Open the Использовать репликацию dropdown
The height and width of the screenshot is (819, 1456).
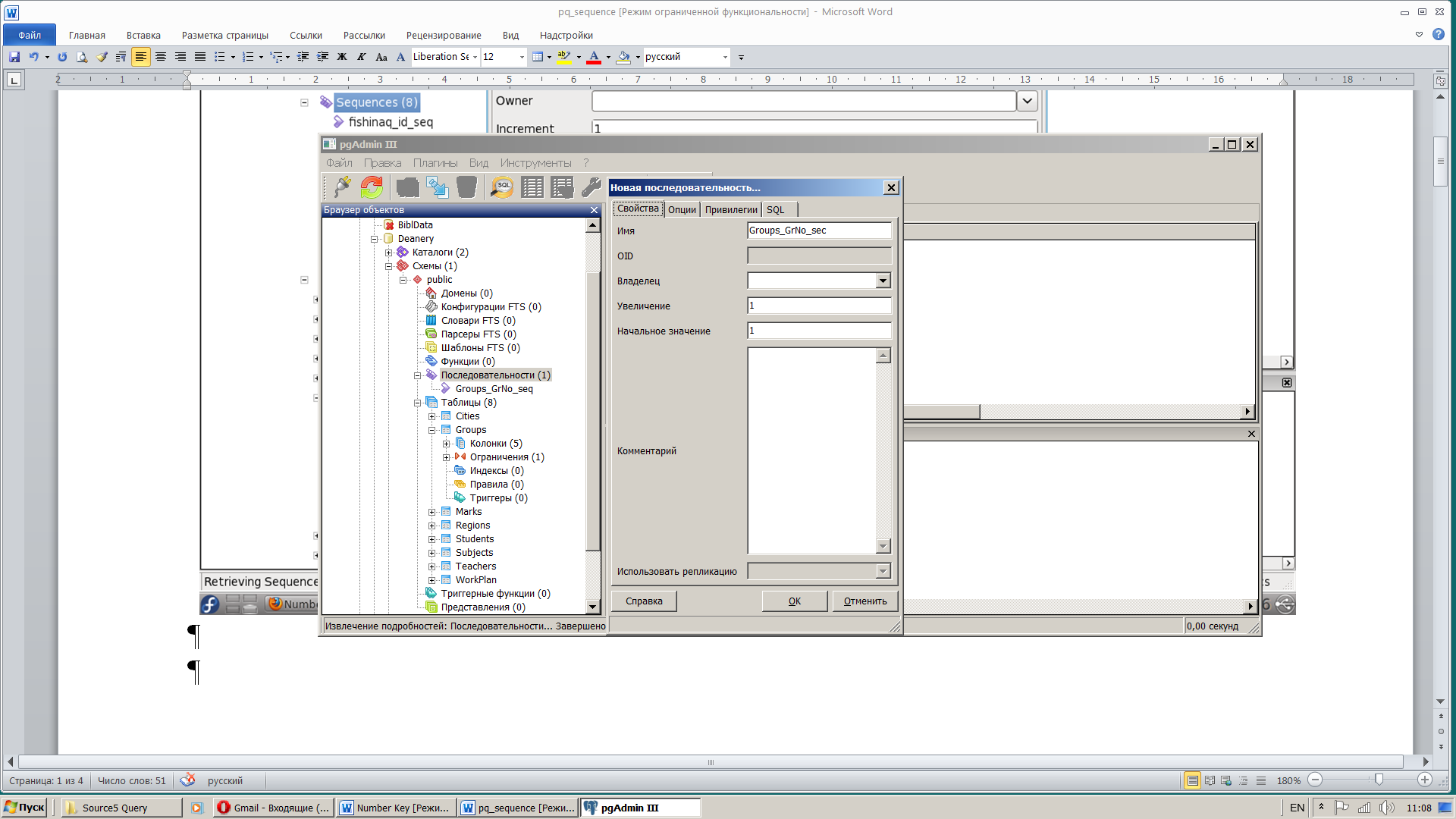point(882,571)
